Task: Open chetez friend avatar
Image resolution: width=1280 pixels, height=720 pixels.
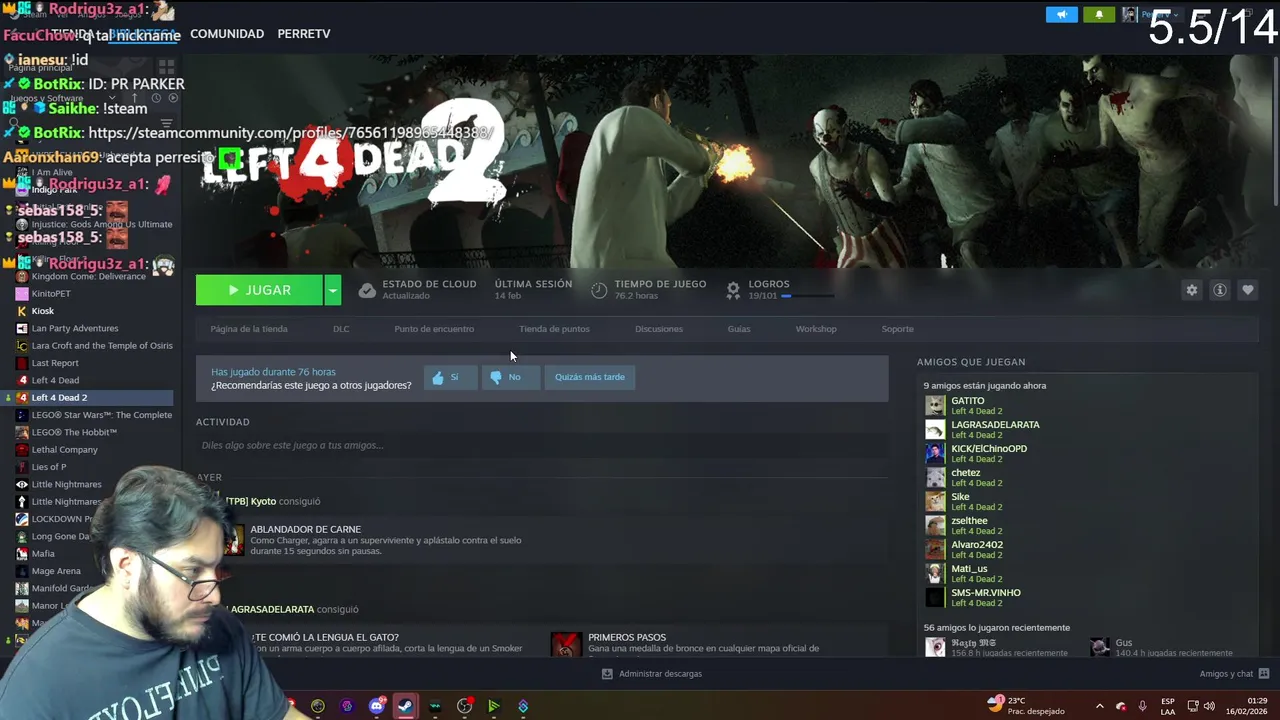Action: tap(935, 478)
